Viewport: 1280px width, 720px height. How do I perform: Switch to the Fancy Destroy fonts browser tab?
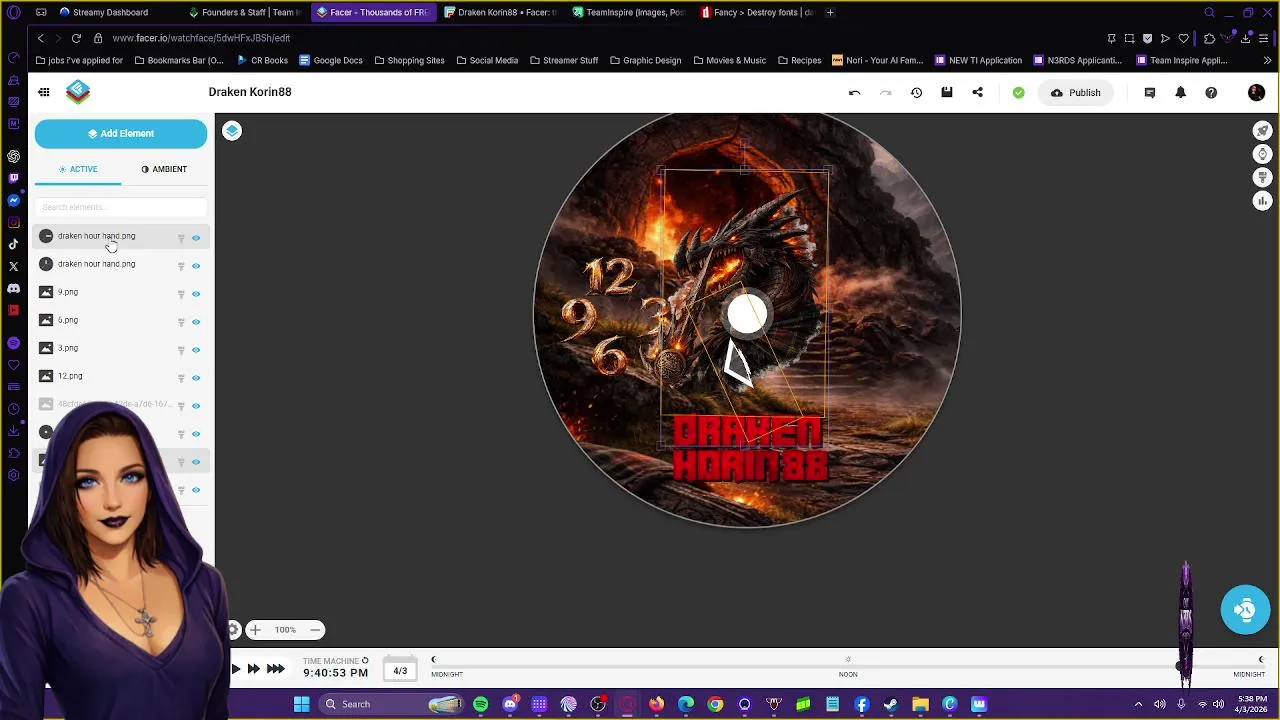[757, 12]
